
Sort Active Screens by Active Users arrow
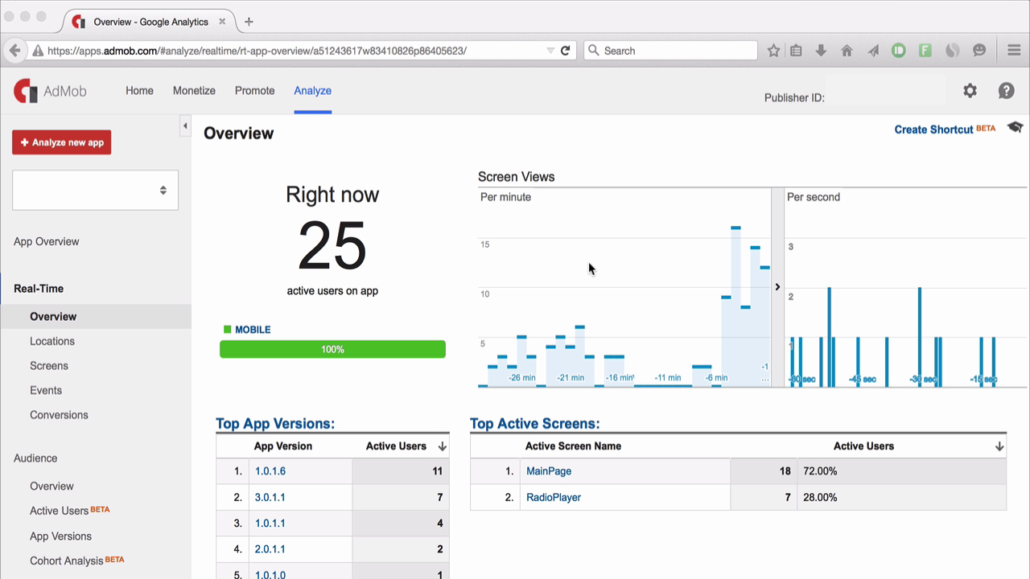point(999,446)
